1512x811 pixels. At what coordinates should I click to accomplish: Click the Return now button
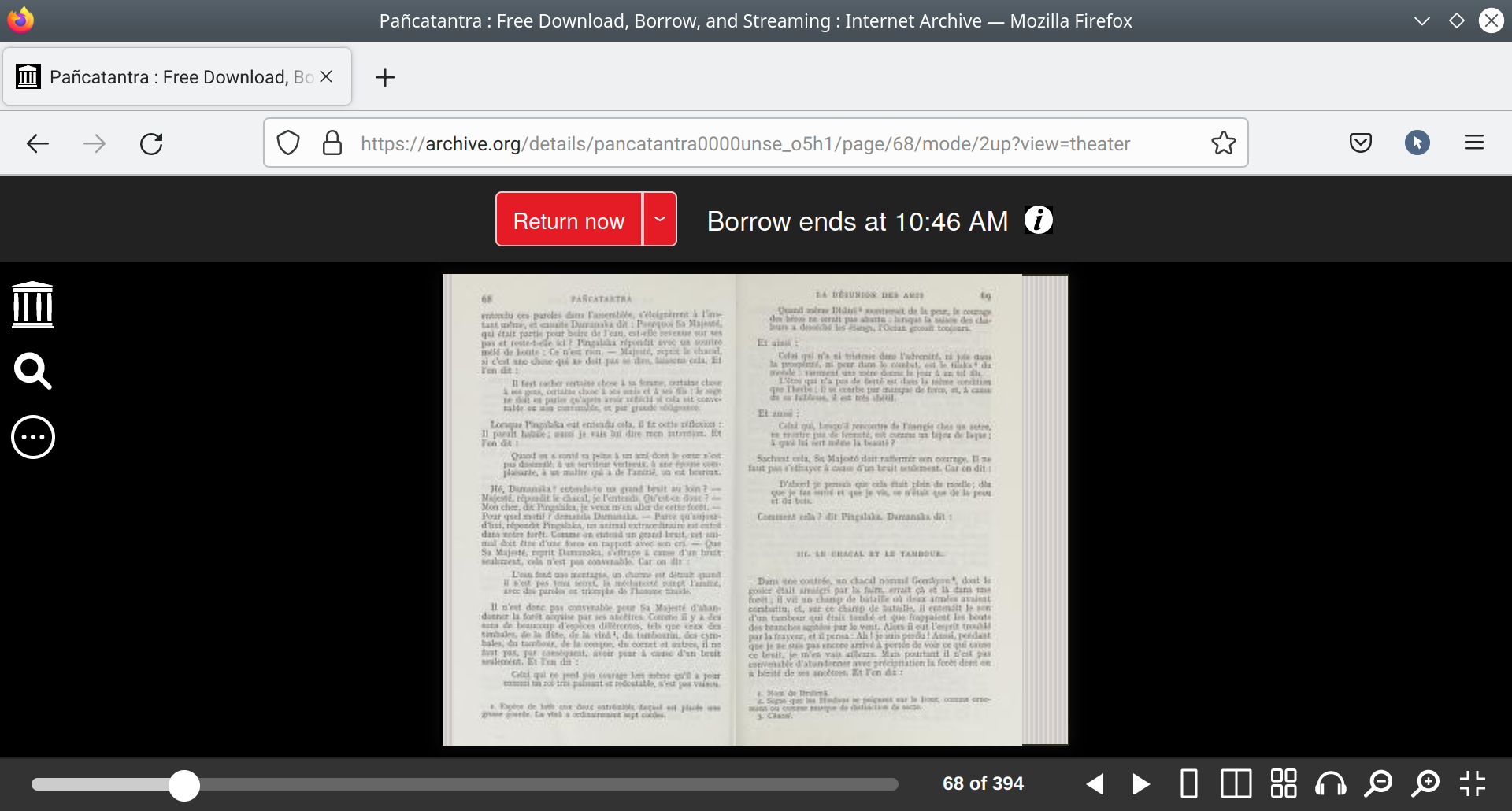click(x=569, y=220)
